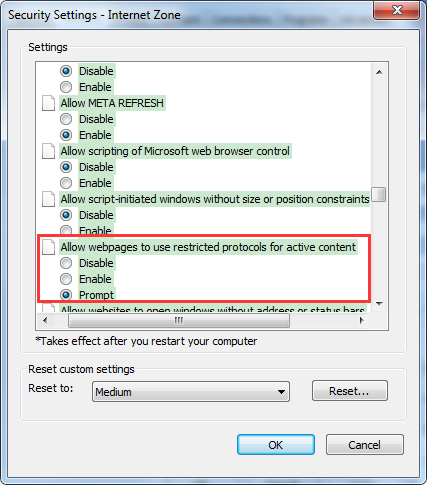
Task: Click the horizontal scrollbar thumb
Action: coord(179,320)
